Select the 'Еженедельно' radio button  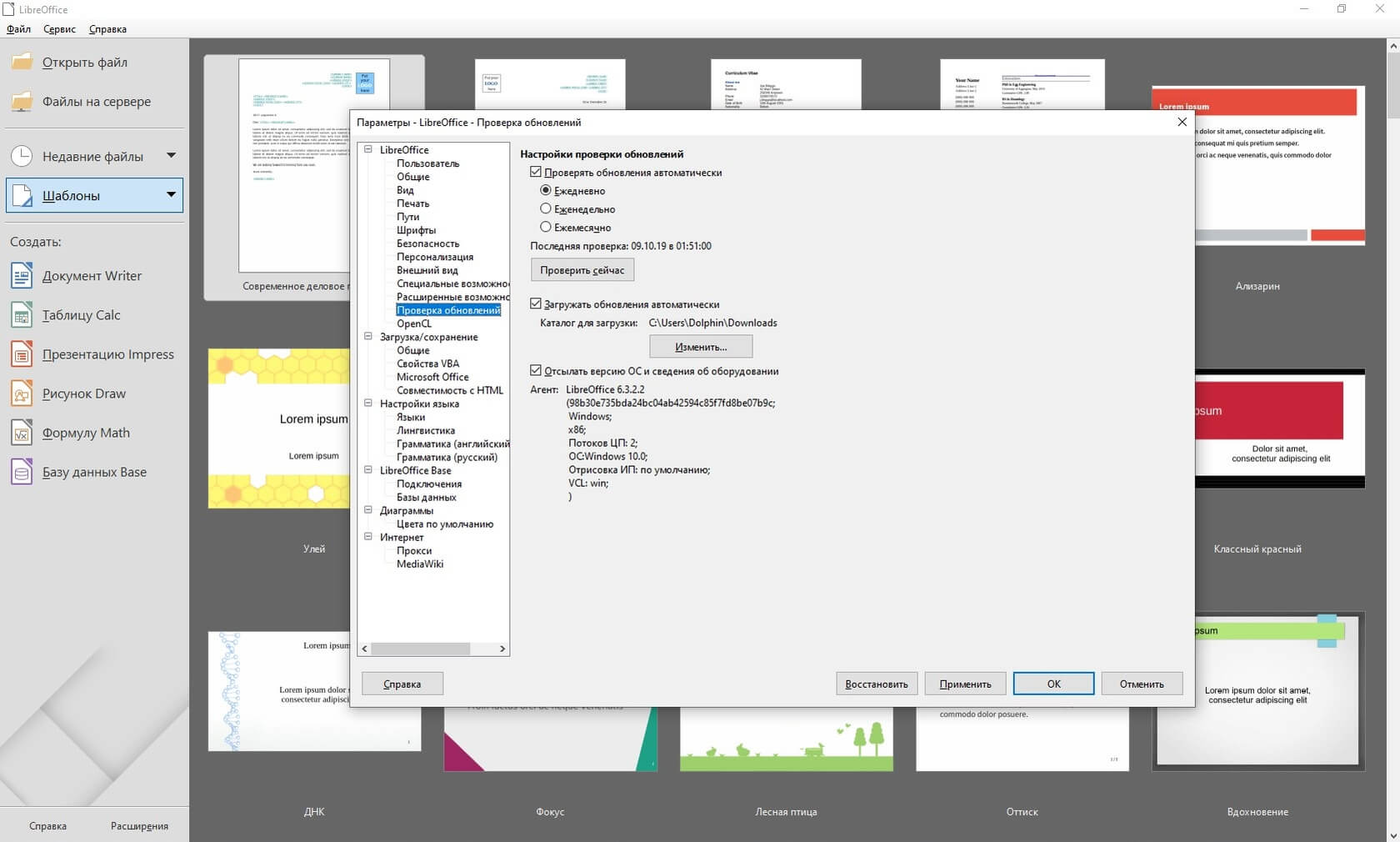[546, 209]
